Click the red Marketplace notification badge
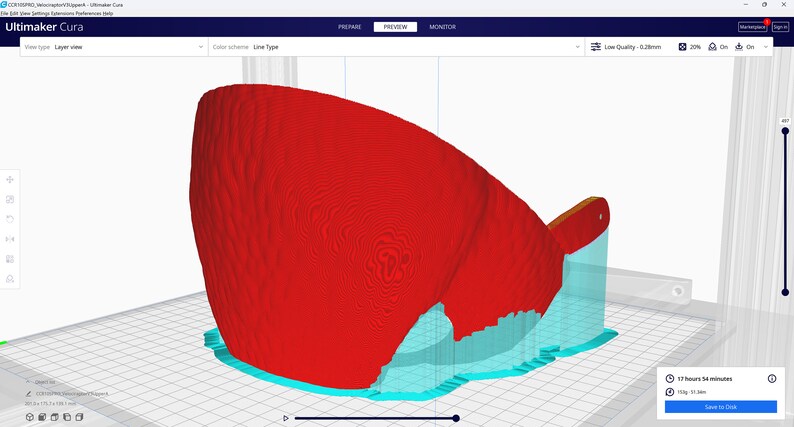The width and height of the screenshot is (794, 427). [767, 22]
